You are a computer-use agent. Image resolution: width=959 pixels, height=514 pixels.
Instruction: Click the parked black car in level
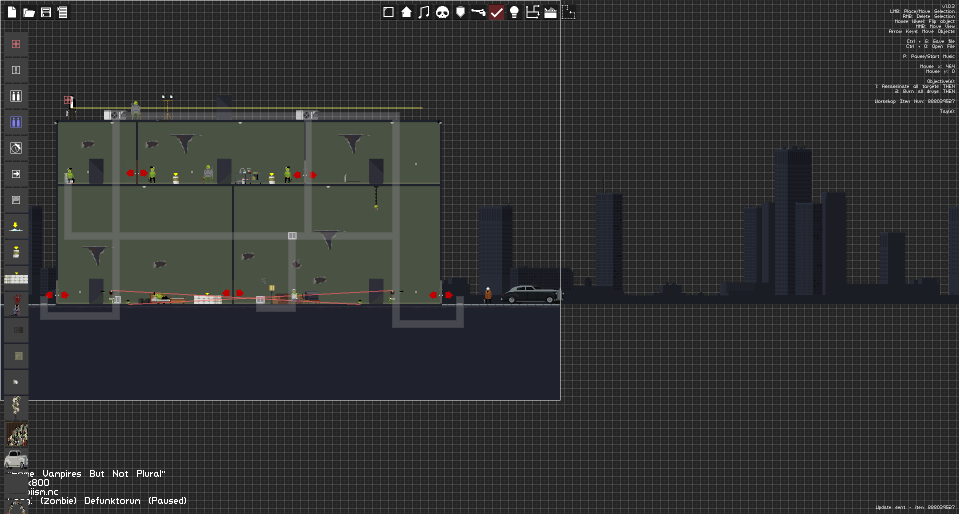[x=531, y=294]
